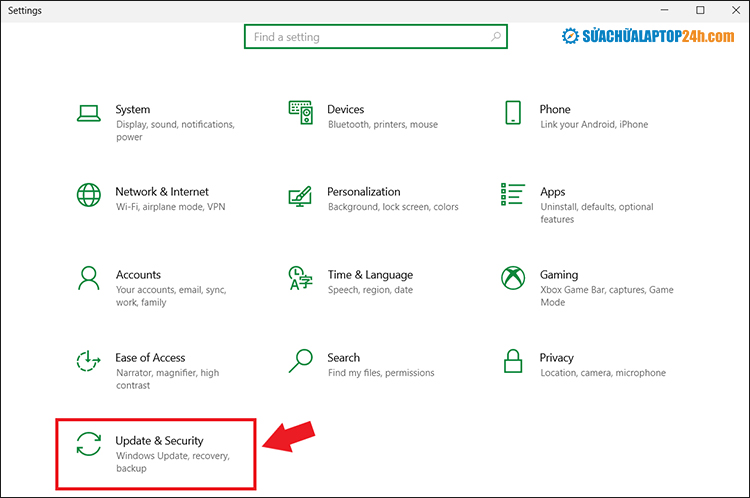Viewport: 750px width, 498px height.
Task: Click 'Wi-Fi, airplane mode, VPN' description
Action: point(170,207)
